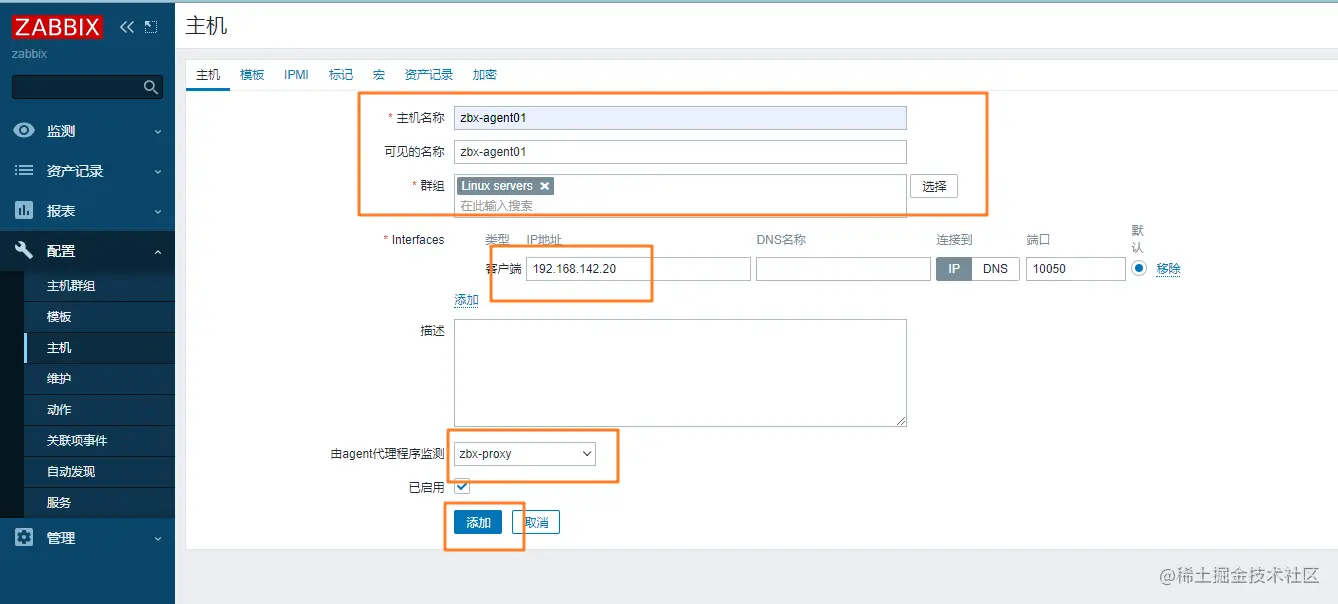The image size is (1338, 604).
Task: Click the zabbix server name text
Action: [x=29, y=54]
